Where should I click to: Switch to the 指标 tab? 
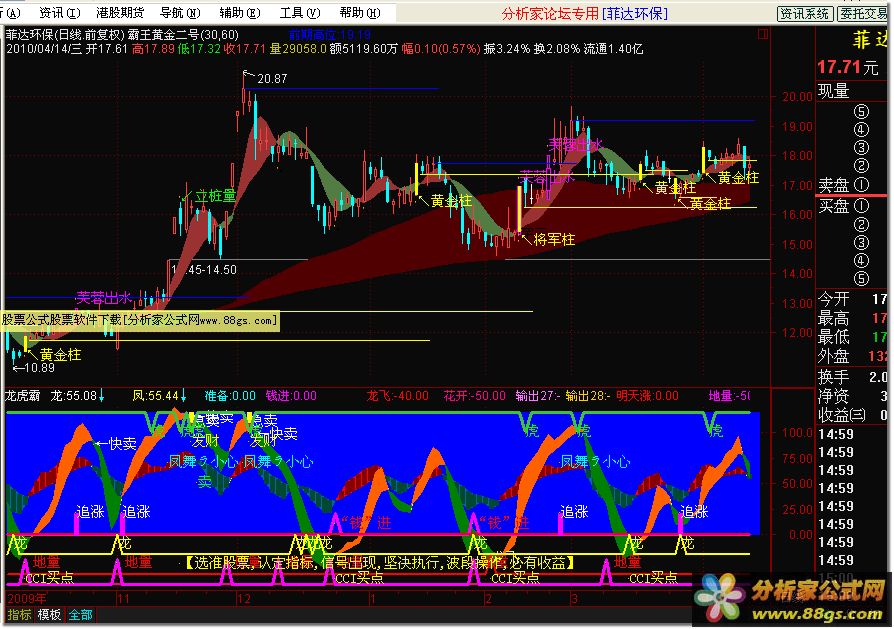pyautogui.click(x=19, y=615)
